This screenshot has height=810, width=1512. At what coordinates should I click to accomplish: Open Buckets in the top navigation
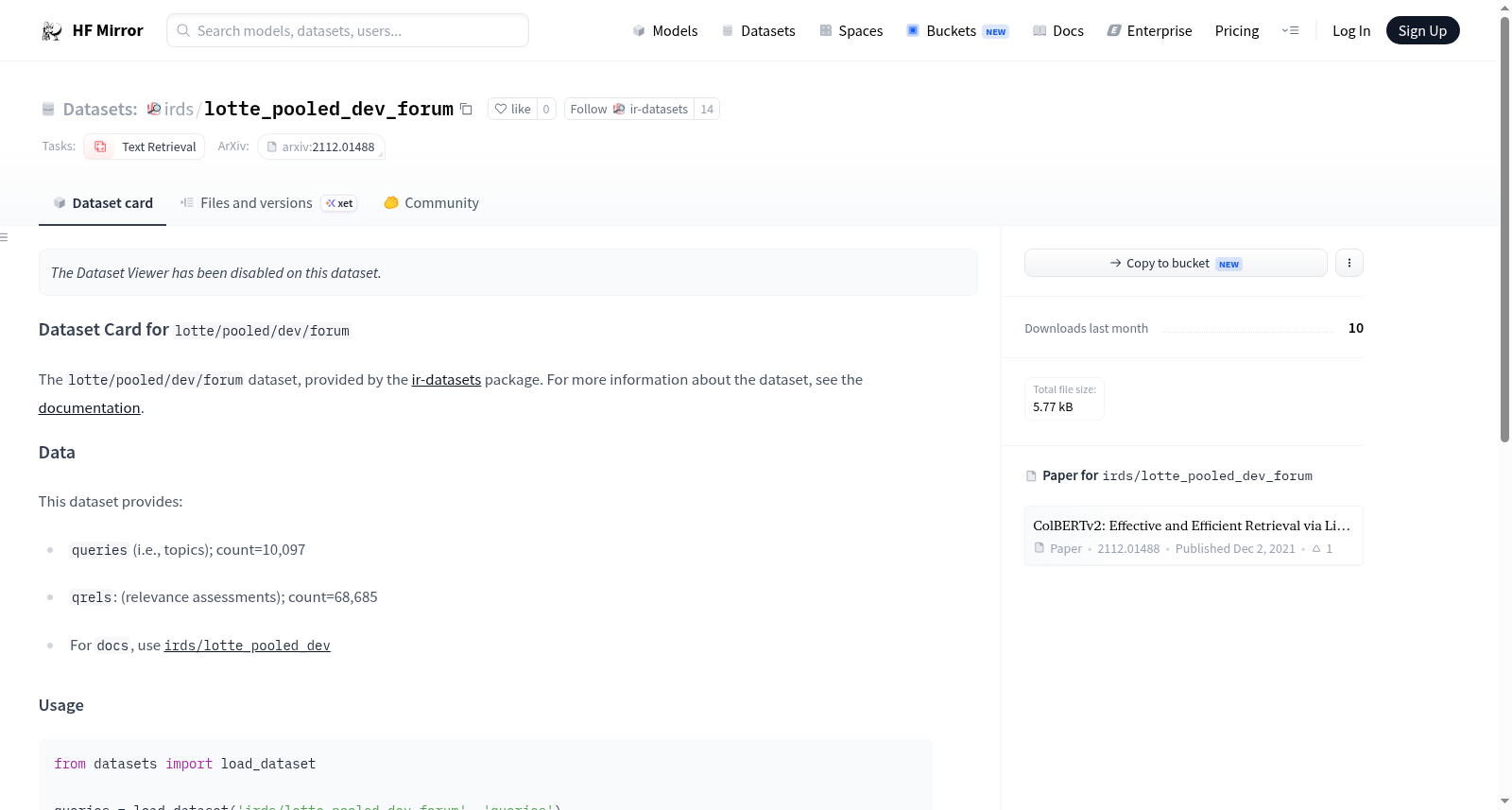click(x=957, y=31)
